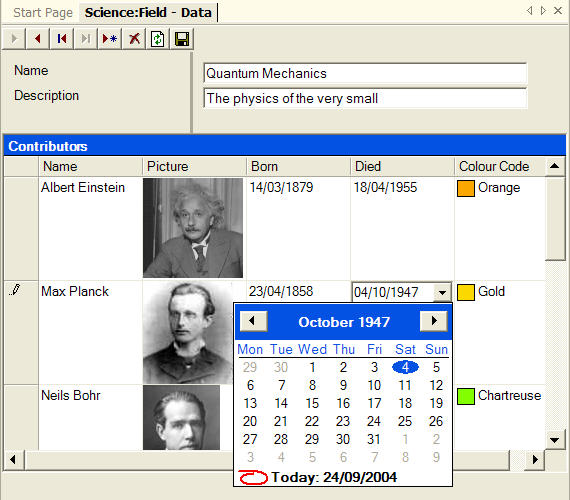Sort by Colour Code column header
The height and width of the screenshot is (500, 570).
click(500, 167)
